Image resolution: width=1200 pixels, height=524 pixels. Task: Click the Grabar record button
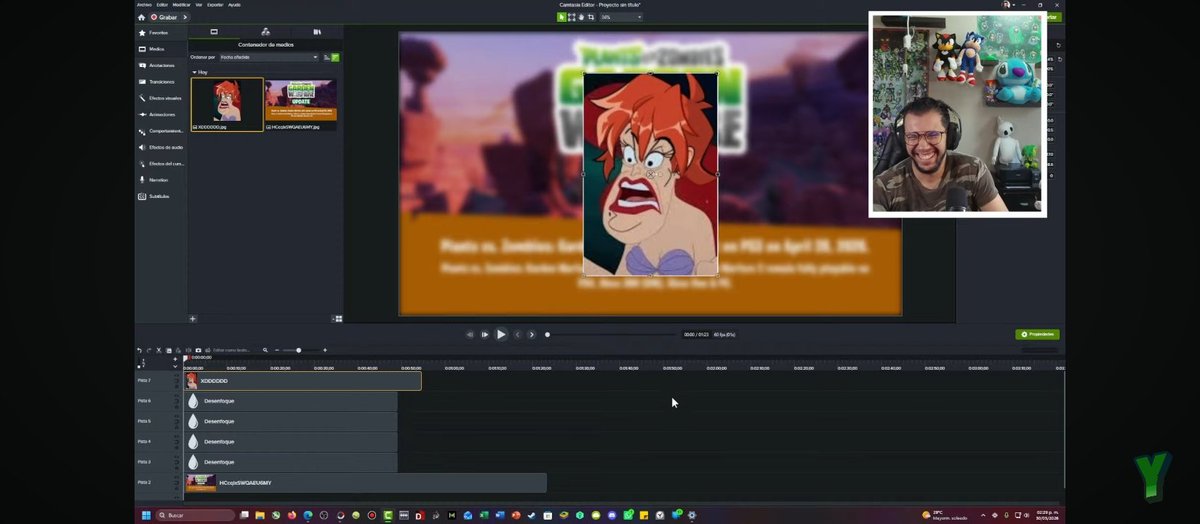pyautogui.click(x=163, y=17)
